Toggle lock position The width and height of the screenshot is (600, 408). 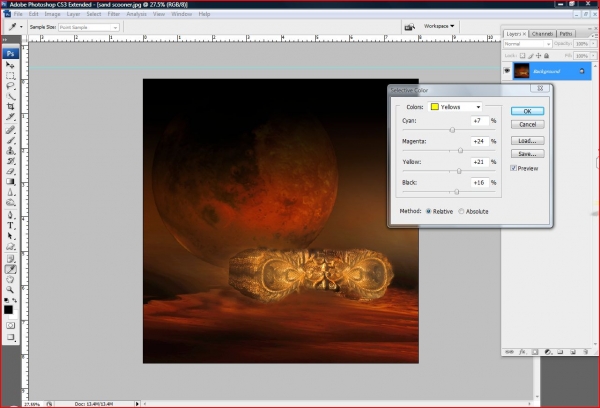539,56
